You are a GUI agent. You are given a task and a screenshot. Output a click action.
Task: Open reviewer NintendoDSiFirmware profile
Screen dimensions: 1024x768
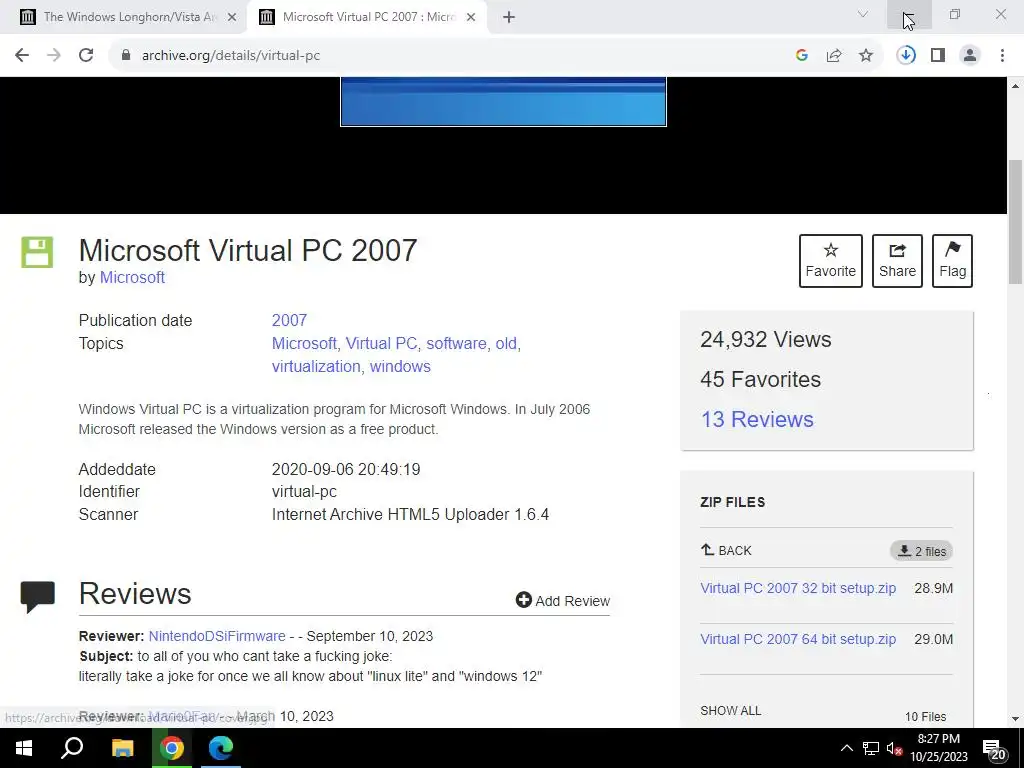pos(217,636)
